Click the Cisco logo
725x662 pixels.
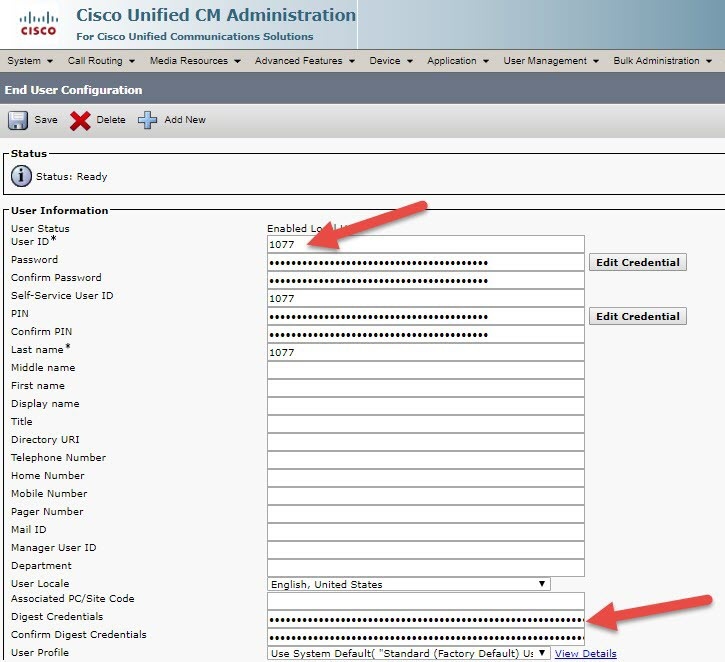coord(38,24)
